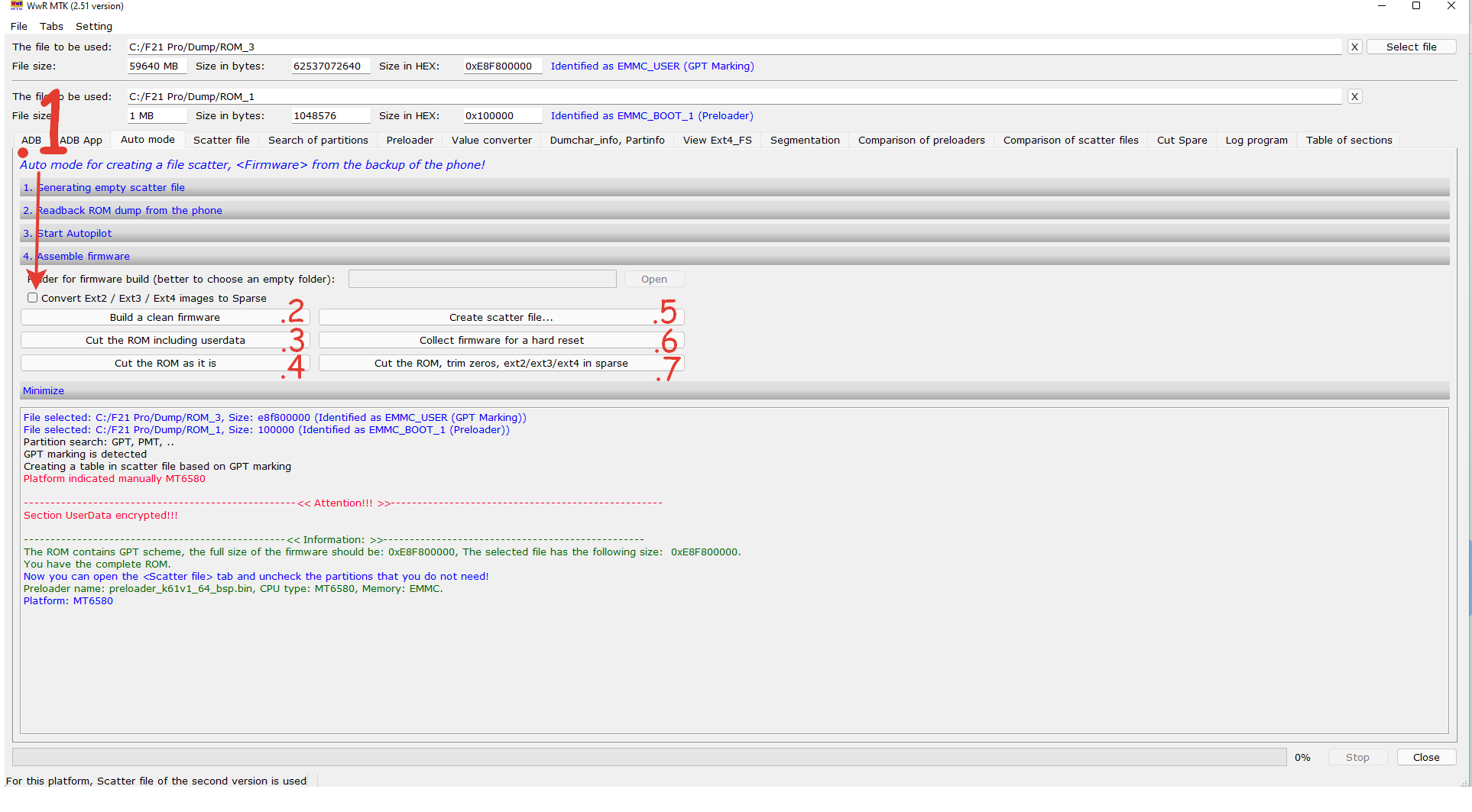Click Create scatter file...
Image resolution: width=1472 pixels, height=812 pixels.
tap(501, 317)
